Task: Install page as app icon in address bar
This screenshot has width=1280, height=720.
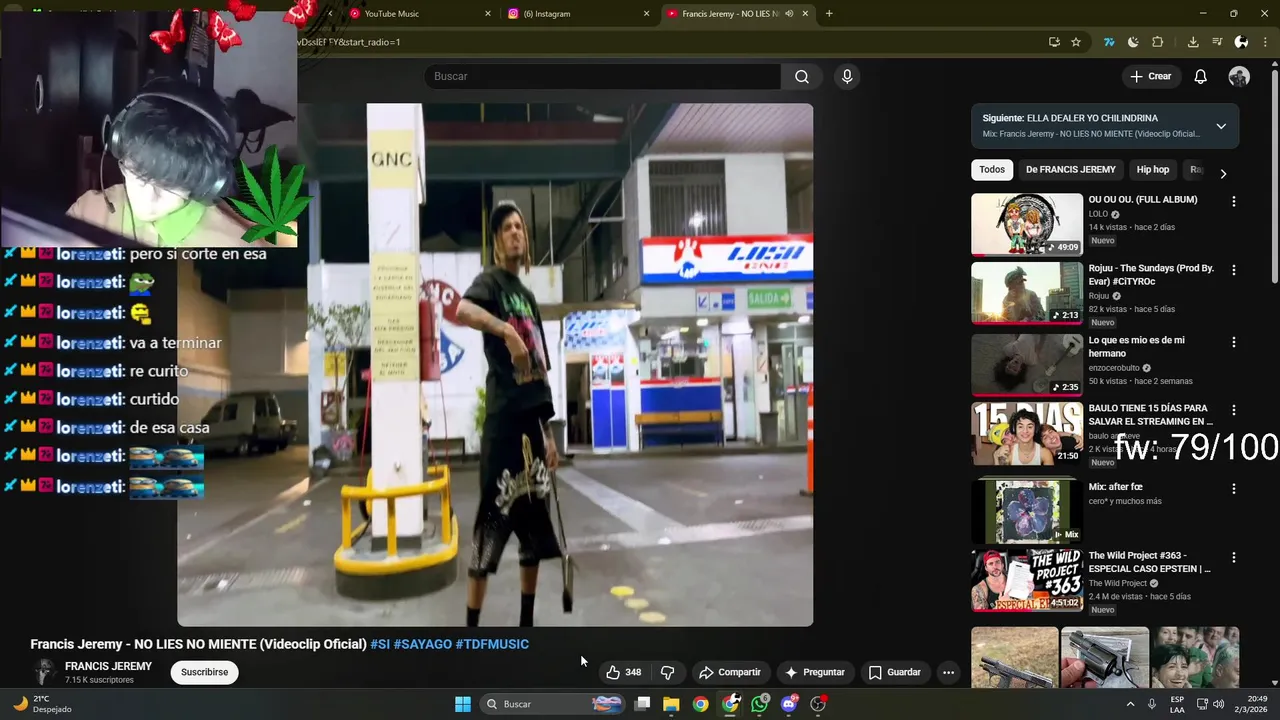Action: tap(1054, 42)
